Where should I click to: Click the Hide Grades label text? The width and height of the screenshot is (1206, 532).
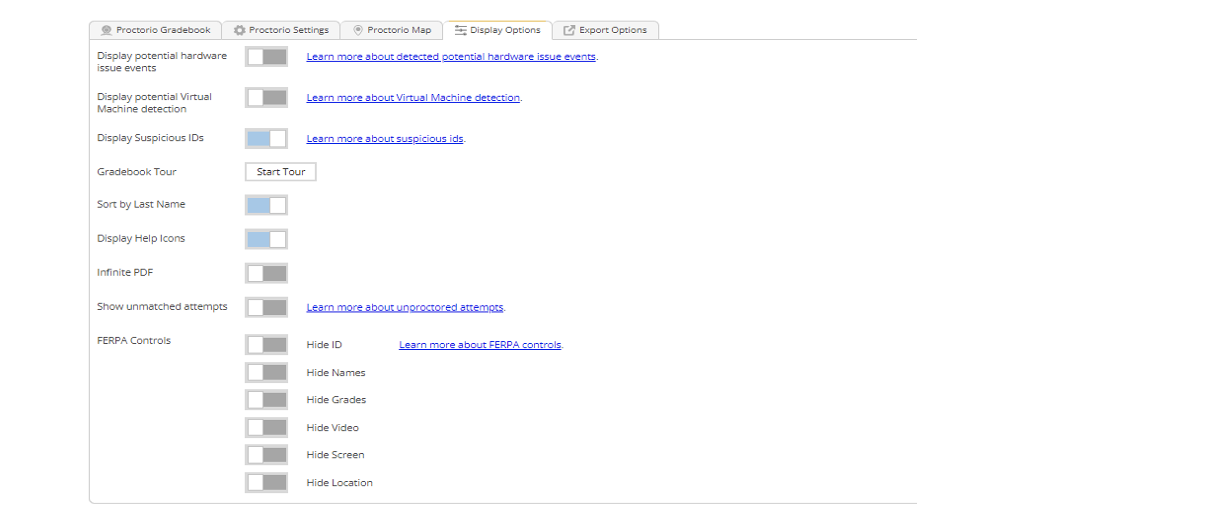(x=336, y=400)
